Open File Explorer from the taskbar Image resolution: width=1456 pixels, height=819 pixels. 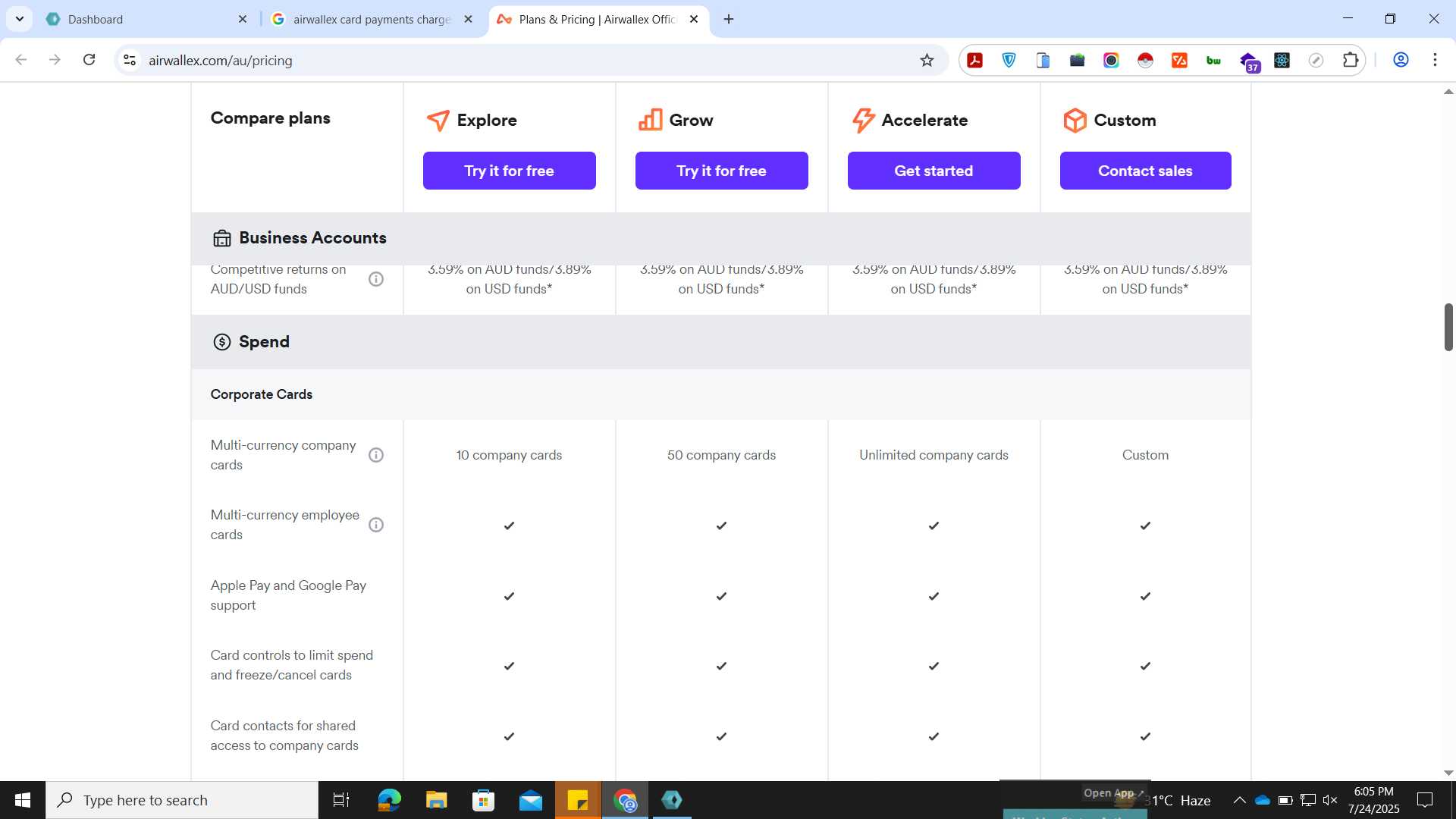tap(436, 800)
